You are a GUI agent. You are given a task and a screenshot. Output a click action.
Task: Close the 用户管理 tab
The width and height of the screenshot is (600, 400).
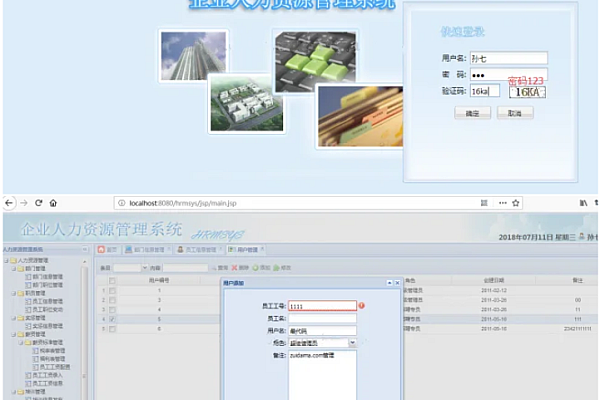pyautogui.click(x=262, y=249)
